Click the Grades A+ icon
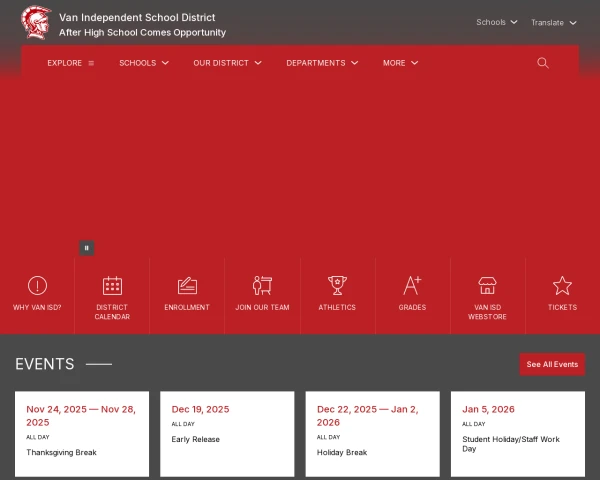Screen dimensions: 600x480 point(412,286)
